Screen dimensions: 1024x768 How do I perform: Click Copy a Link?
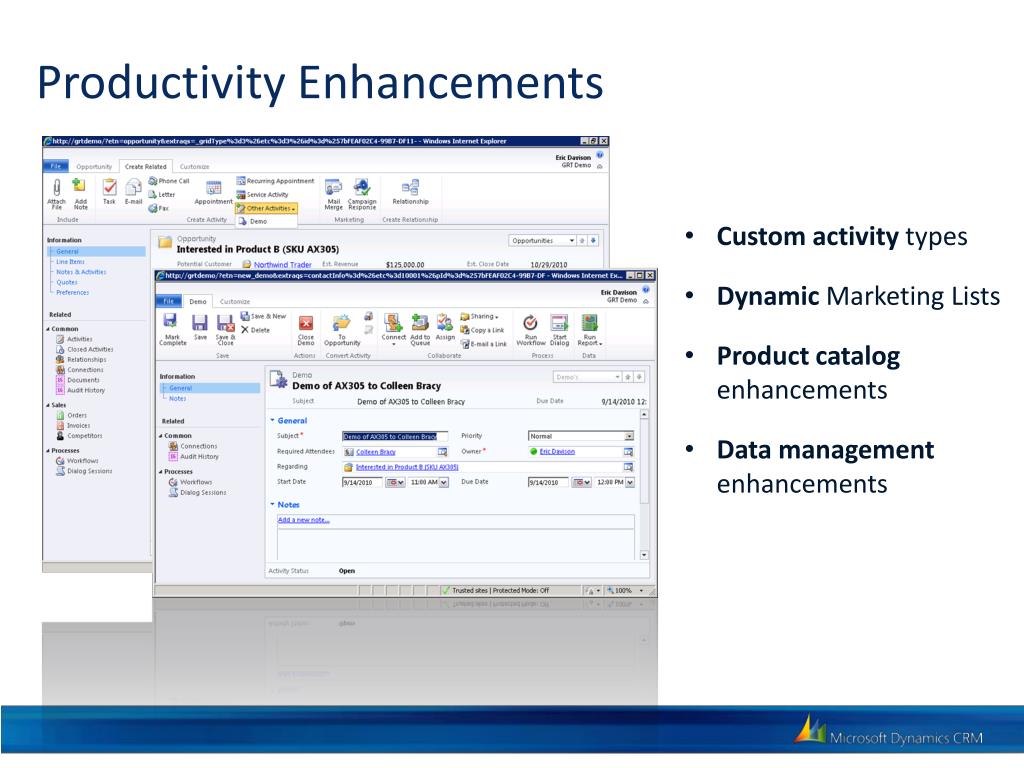[x=482, y=330]
